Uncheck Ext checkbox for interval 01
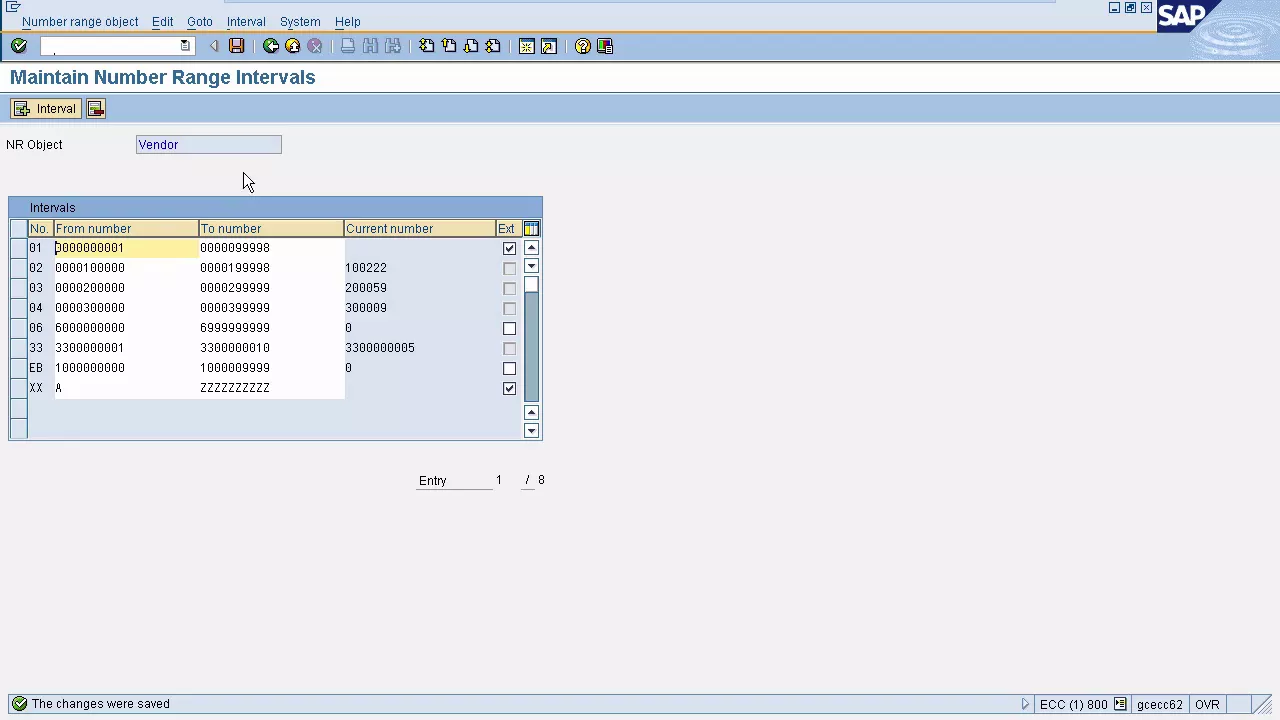 (510, 248)
